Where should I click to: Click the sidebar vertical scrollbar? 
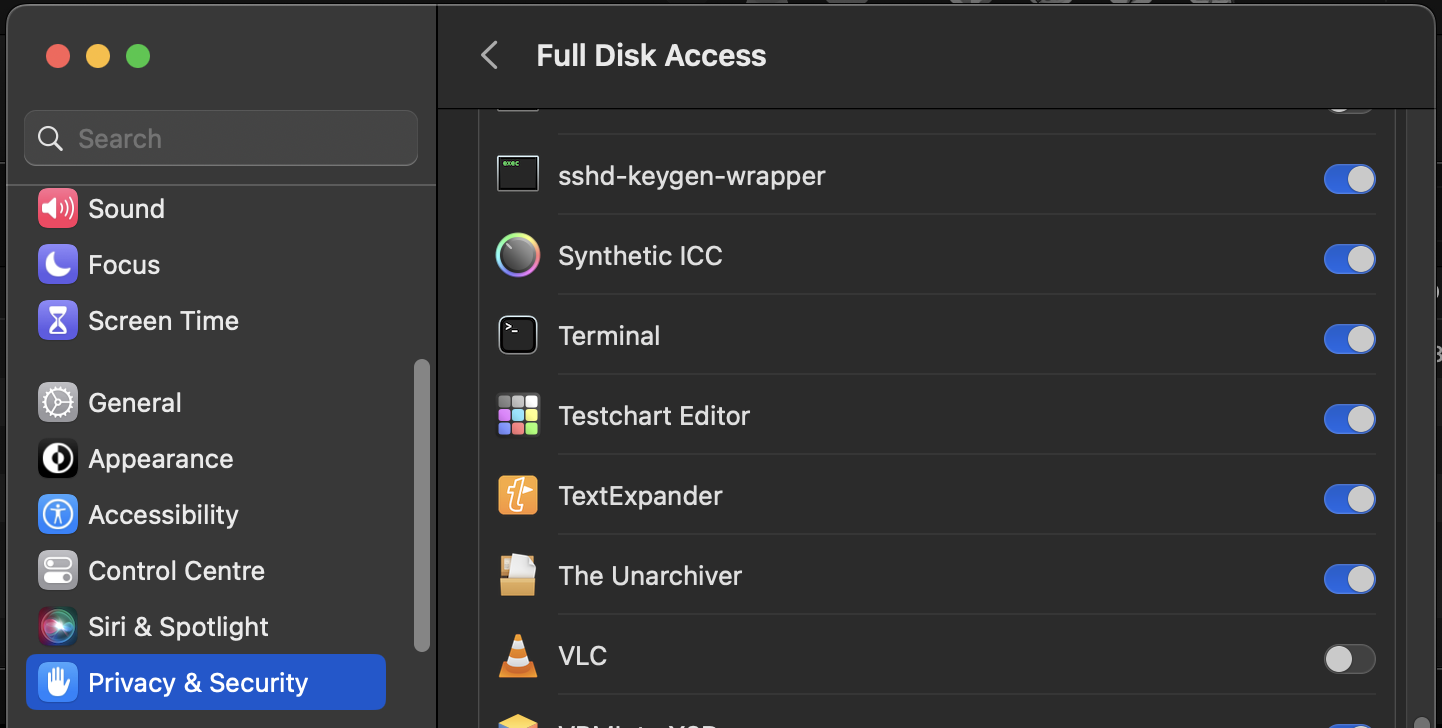[422, 505]
